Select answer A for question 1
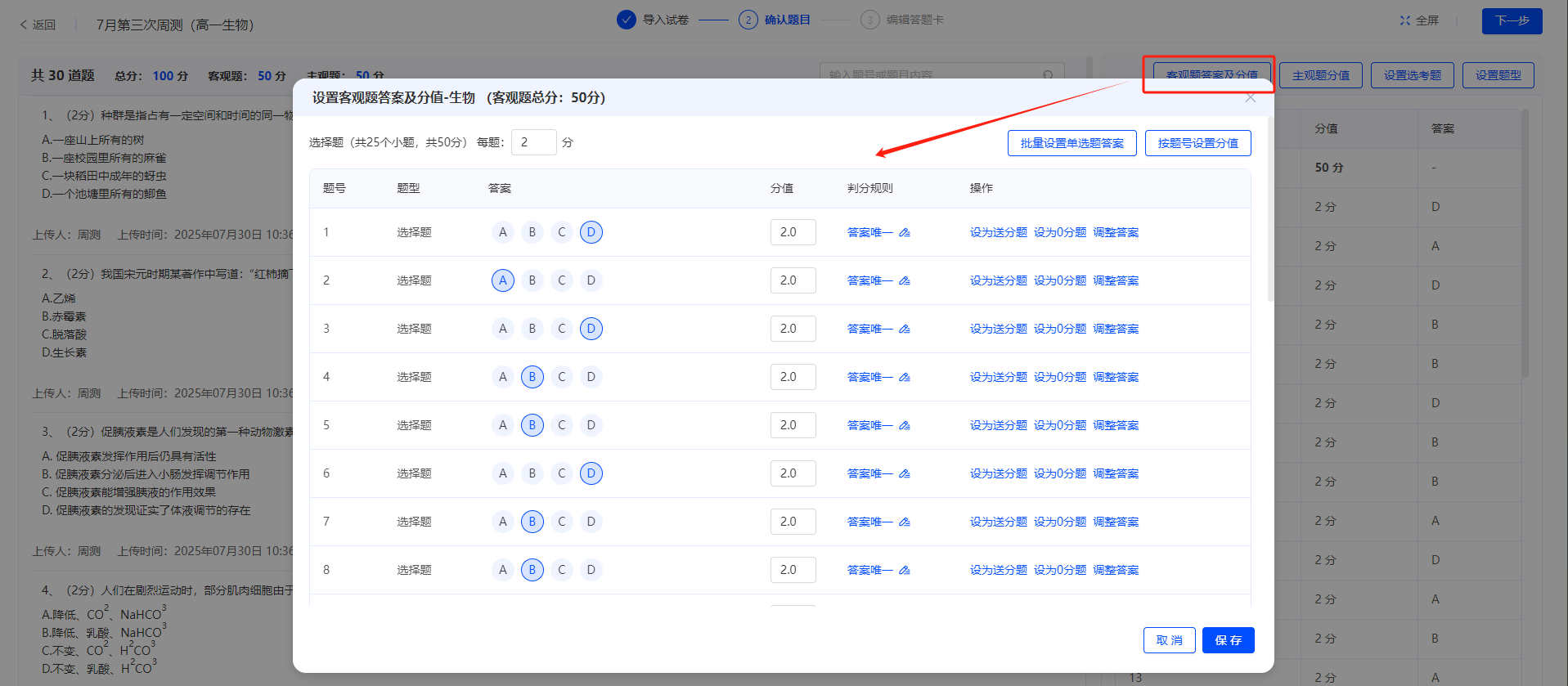Screen dimensions: 1568x686 pyautogui.click(x=503, y=232)
